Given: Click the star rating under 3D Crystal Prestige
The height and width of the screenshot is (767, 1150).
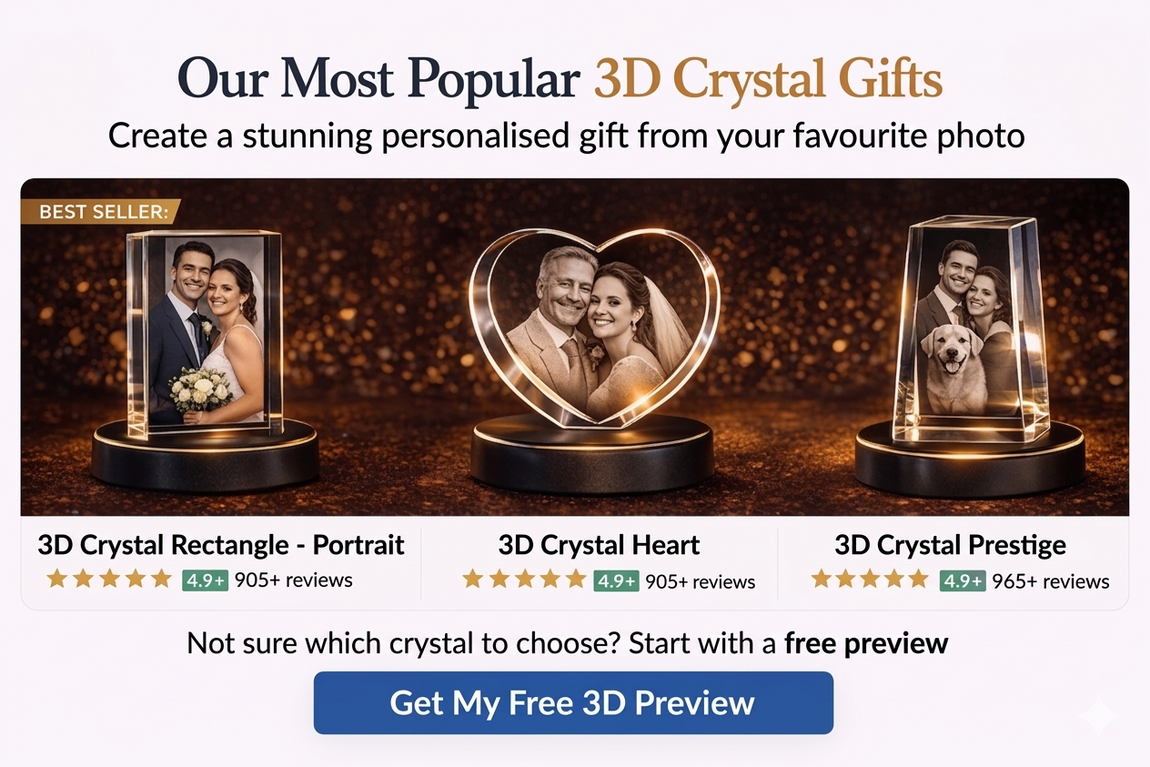Looking at the screenshot, I should point(871,580).
